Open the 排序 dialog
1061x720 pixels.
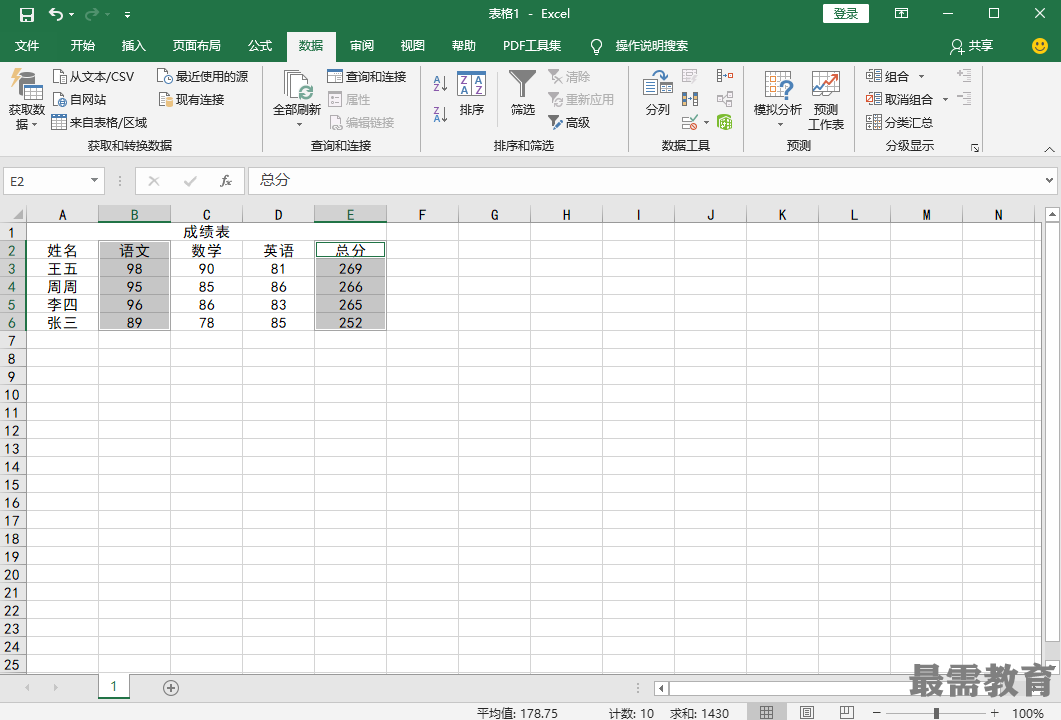pos(472,93)
